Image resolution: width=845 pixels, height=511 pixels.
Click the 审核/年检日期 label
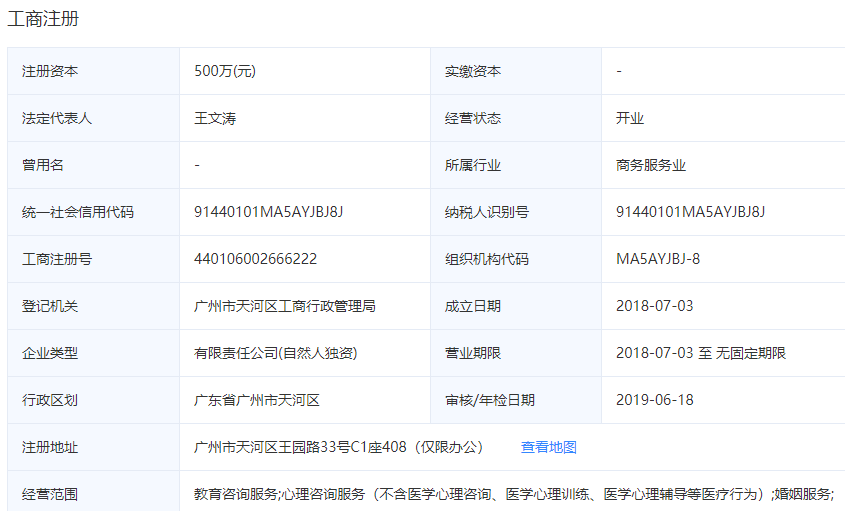coord(490,399)
